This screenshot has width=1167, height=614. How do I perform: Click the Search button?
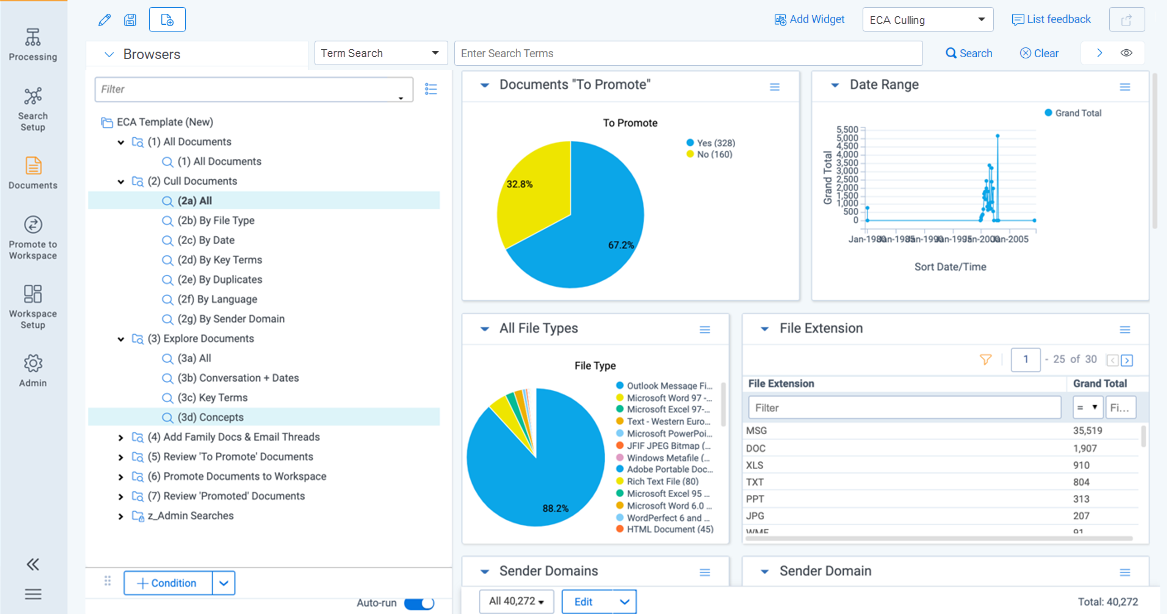[969, 53]
